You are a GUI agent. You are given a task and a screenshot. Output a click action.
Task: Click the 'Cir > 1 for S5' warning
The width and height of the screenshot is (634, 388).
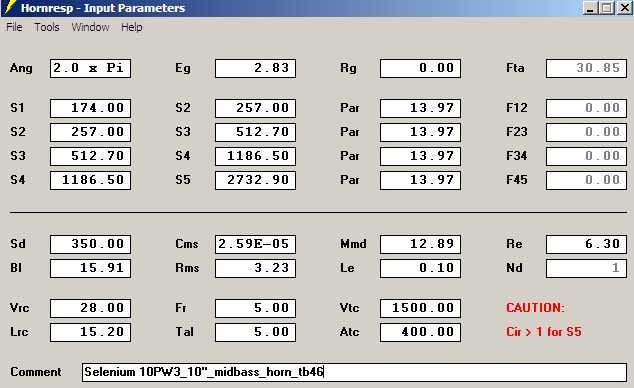pos(544,332)
